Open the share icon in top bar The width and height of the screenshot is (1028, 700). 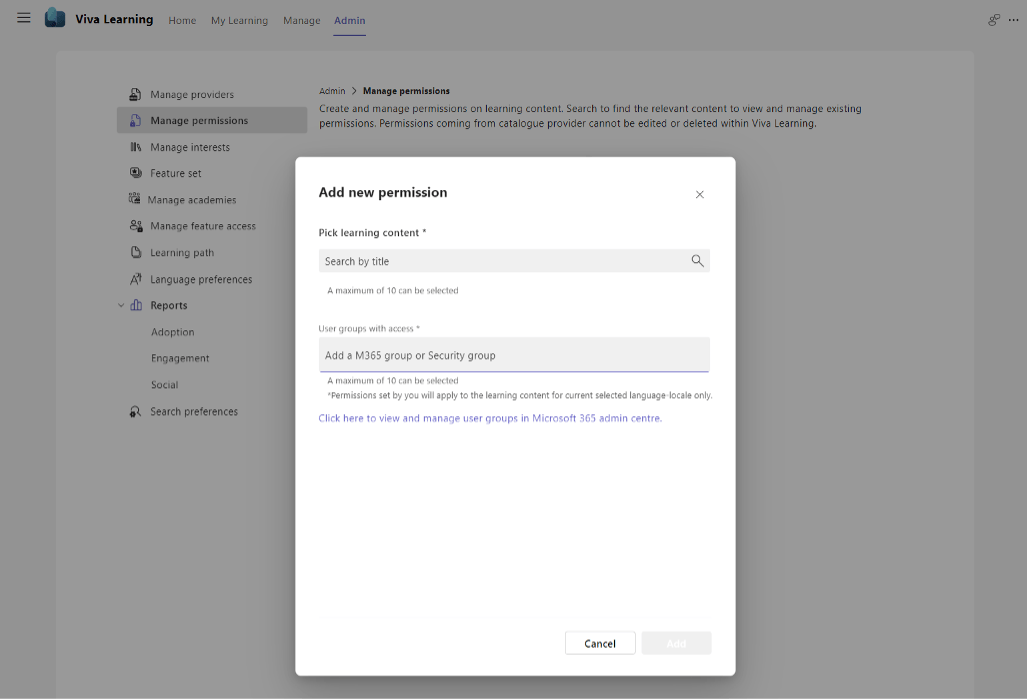point(994,20)
